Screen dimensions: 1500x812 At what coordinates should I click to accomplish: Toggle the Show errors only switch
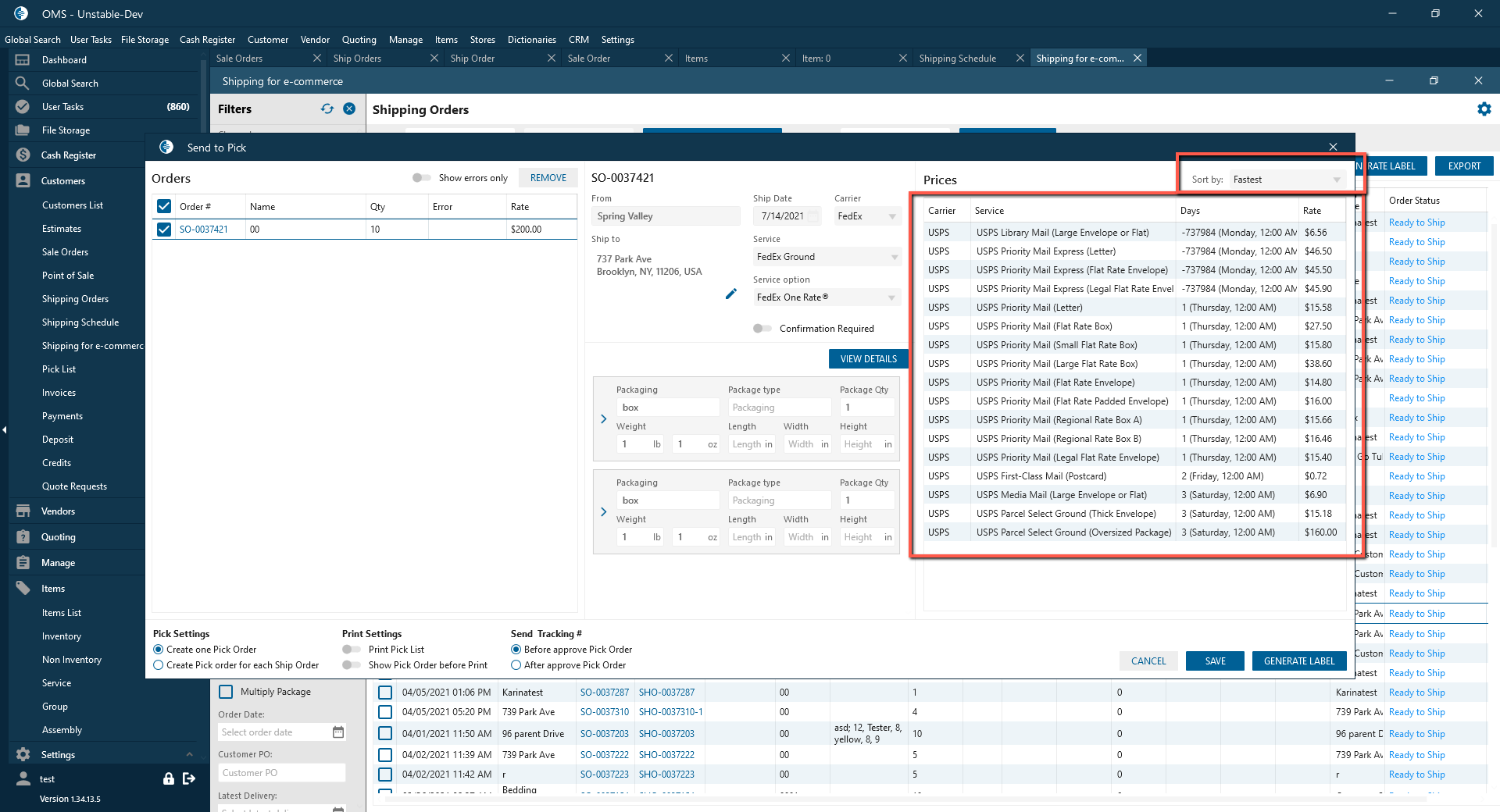click(422, 178)
